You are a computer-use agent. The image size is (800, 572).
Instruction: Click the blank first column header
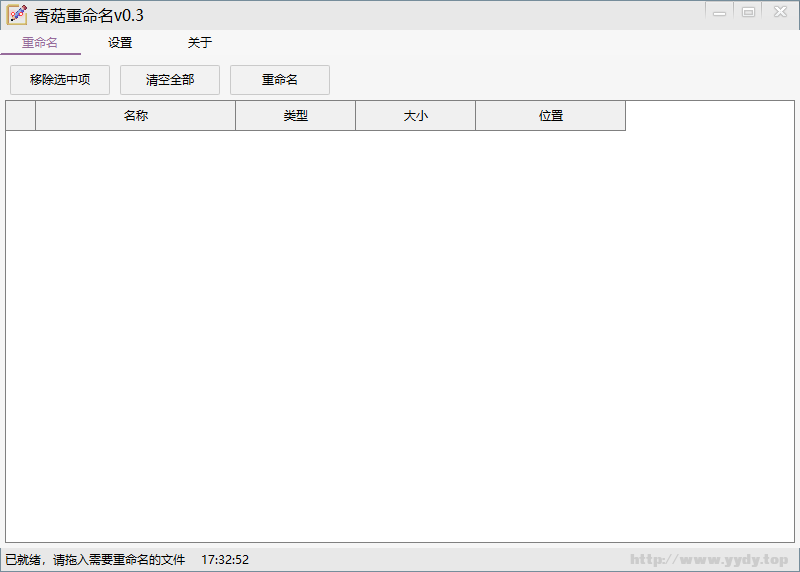click(20, 116)
